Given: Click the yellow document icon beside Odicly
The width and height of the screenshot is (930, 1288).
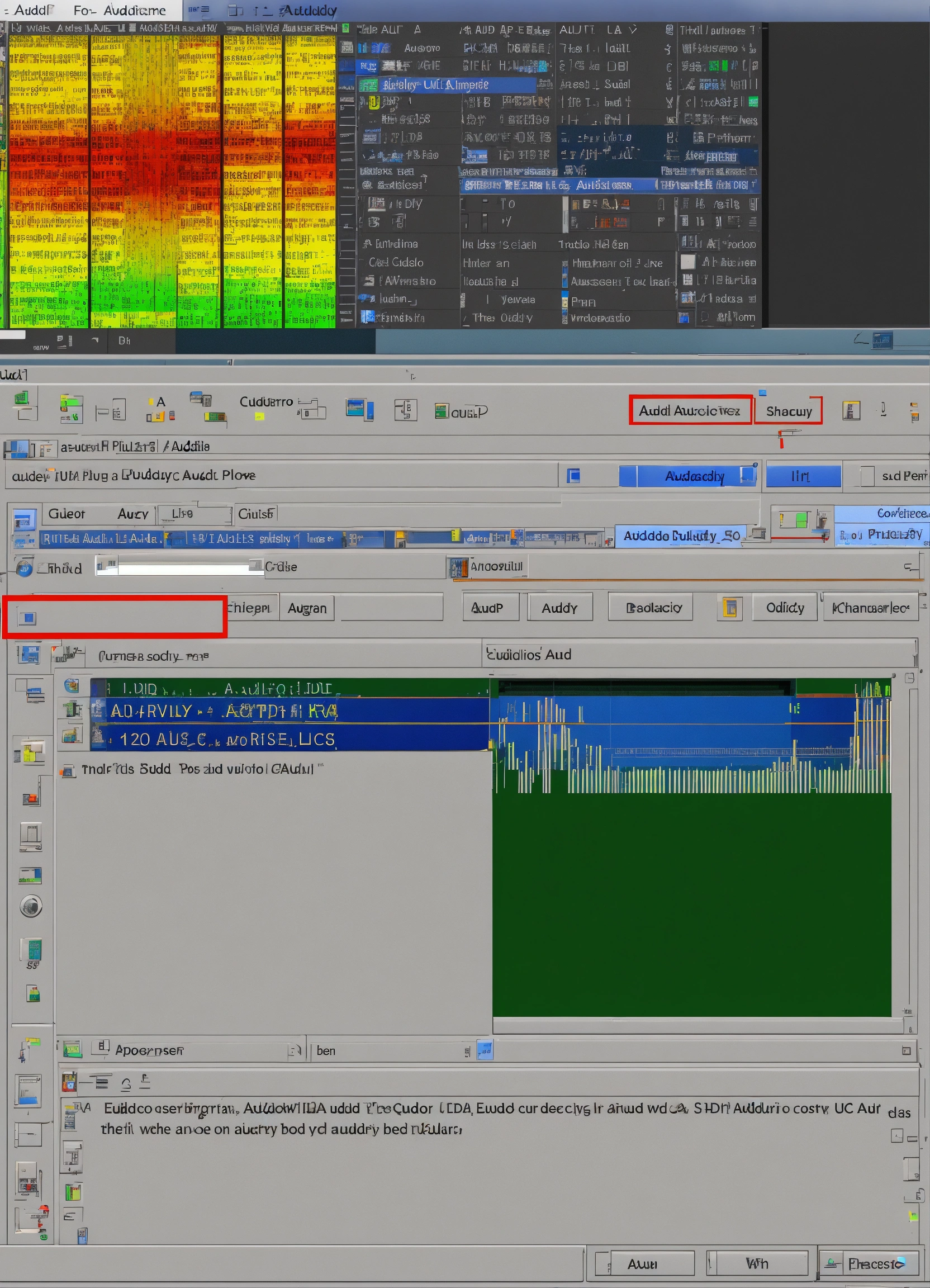Looking at the screenshot, I should (x=729, y=608).
